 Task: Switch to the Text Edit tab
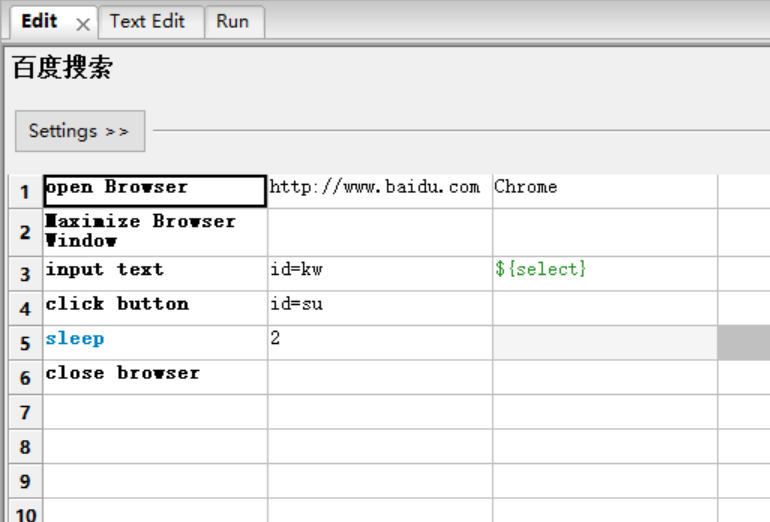(151, 22)
